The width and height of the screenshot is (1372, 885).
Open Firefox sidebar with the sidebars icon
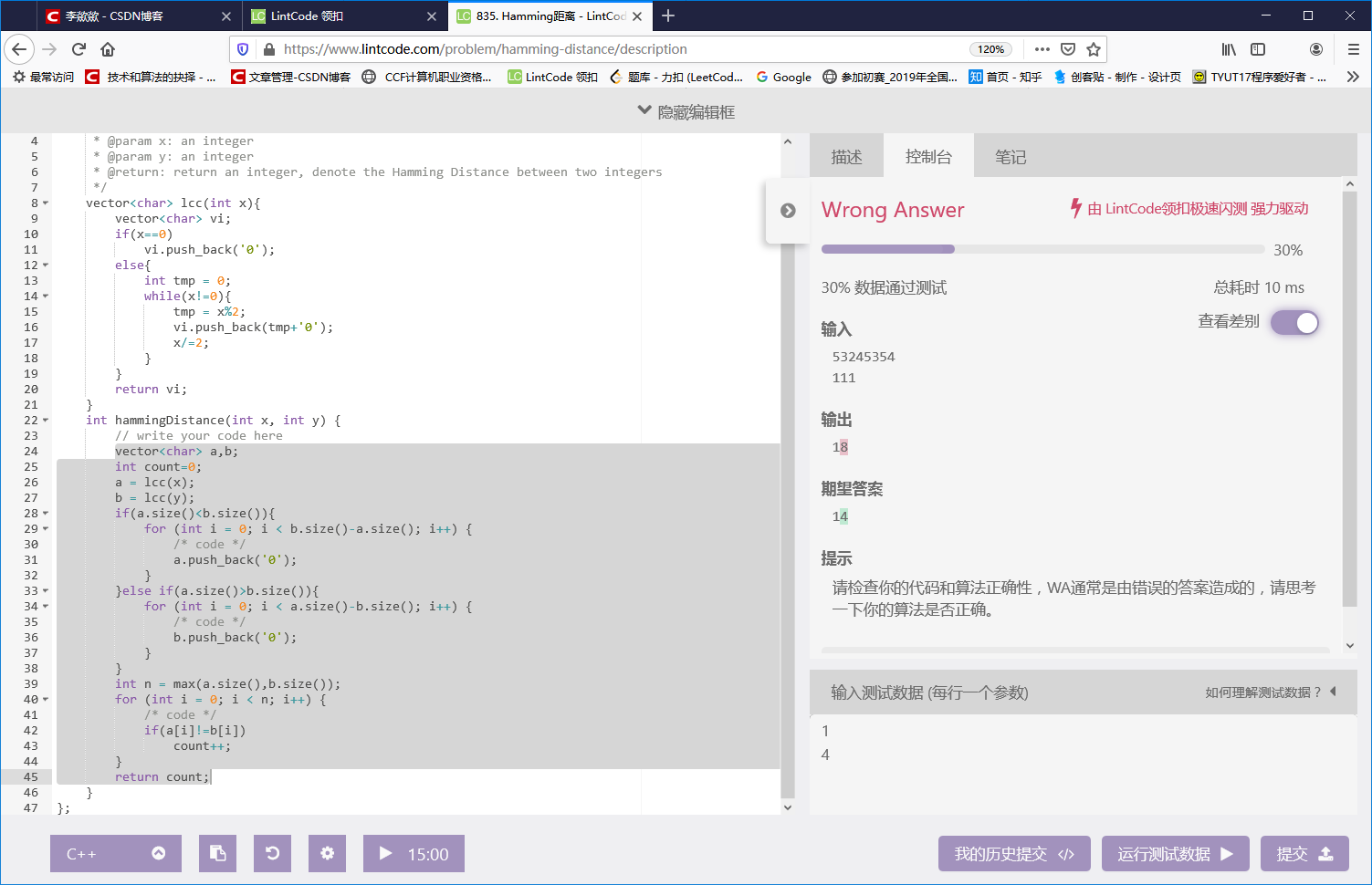point(1259,49)
